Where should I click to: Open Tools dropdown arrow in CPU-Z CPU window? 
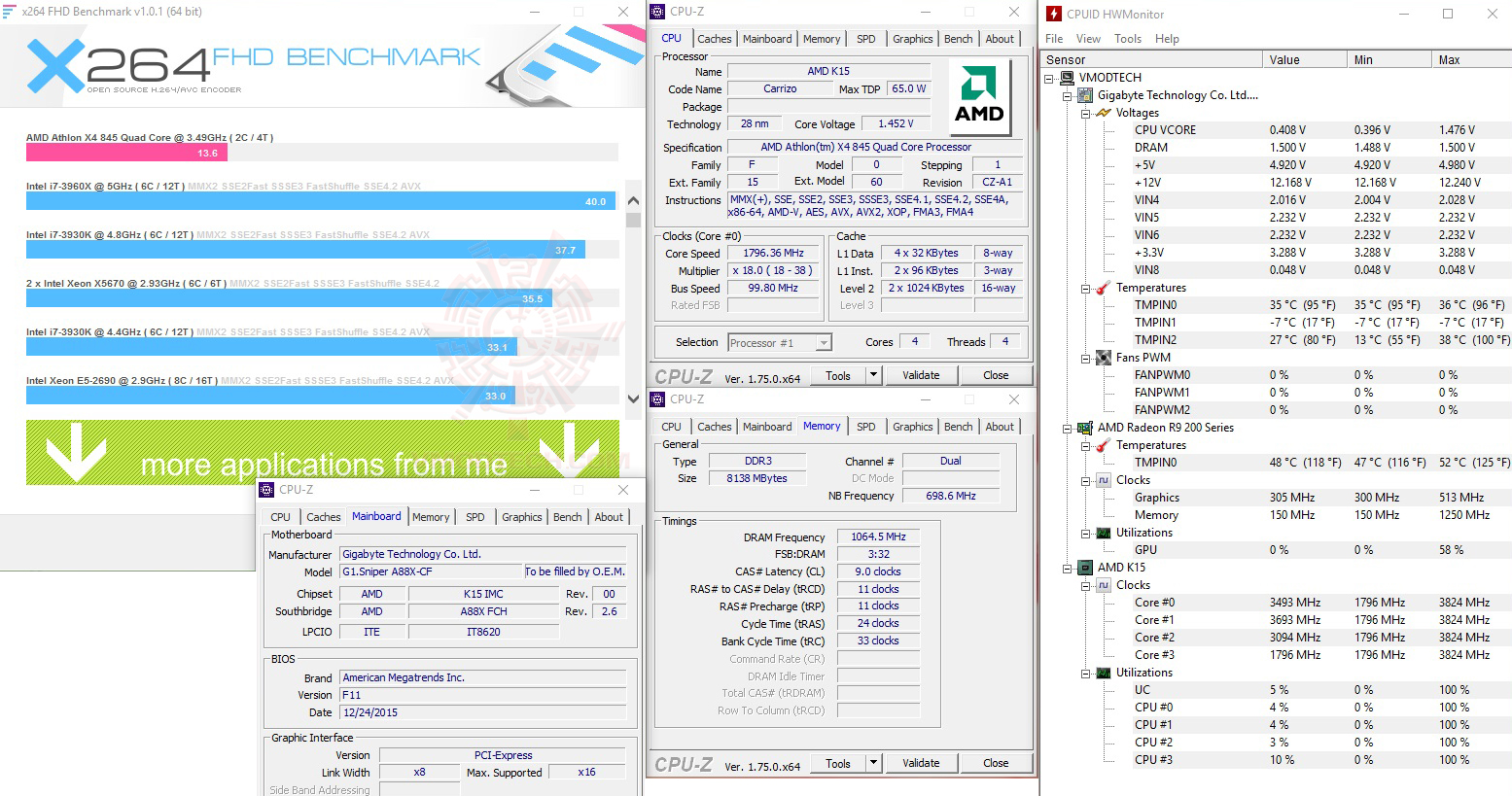(873, 375)
